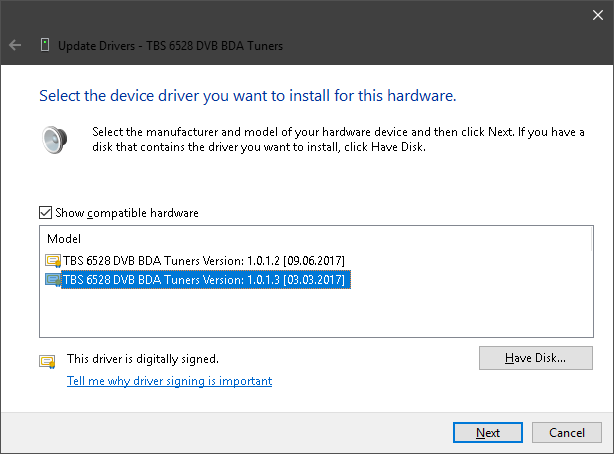Click the device icon beside Update Drivers title
Image resolution: width=614 pixels, height=454 pixels.
pyautogui.click(x=45, y=45)
